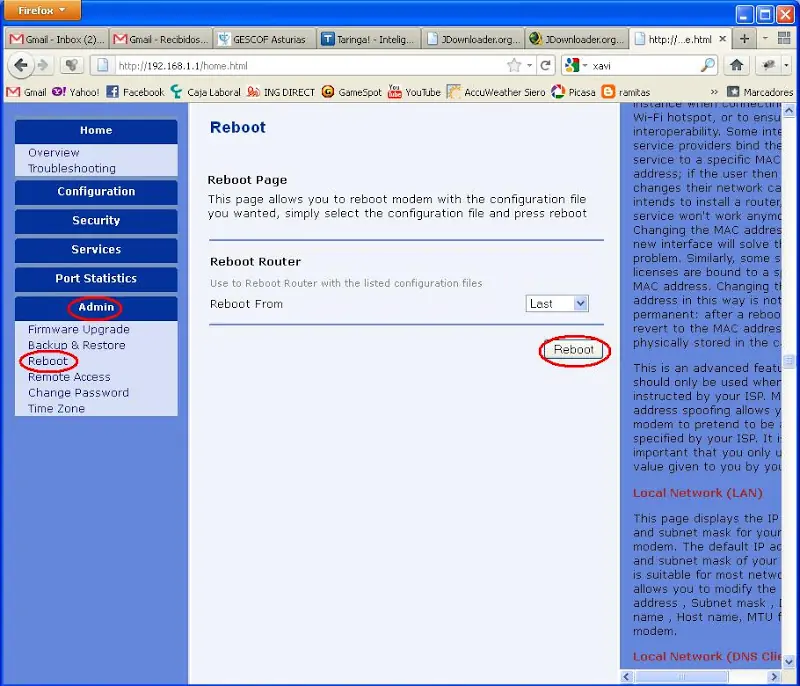Image resolution: width=800 pixels, height=686 pixels.
Task: Click the help pane vertical scrollbar down arrow
Action: (x=789, y=662)
